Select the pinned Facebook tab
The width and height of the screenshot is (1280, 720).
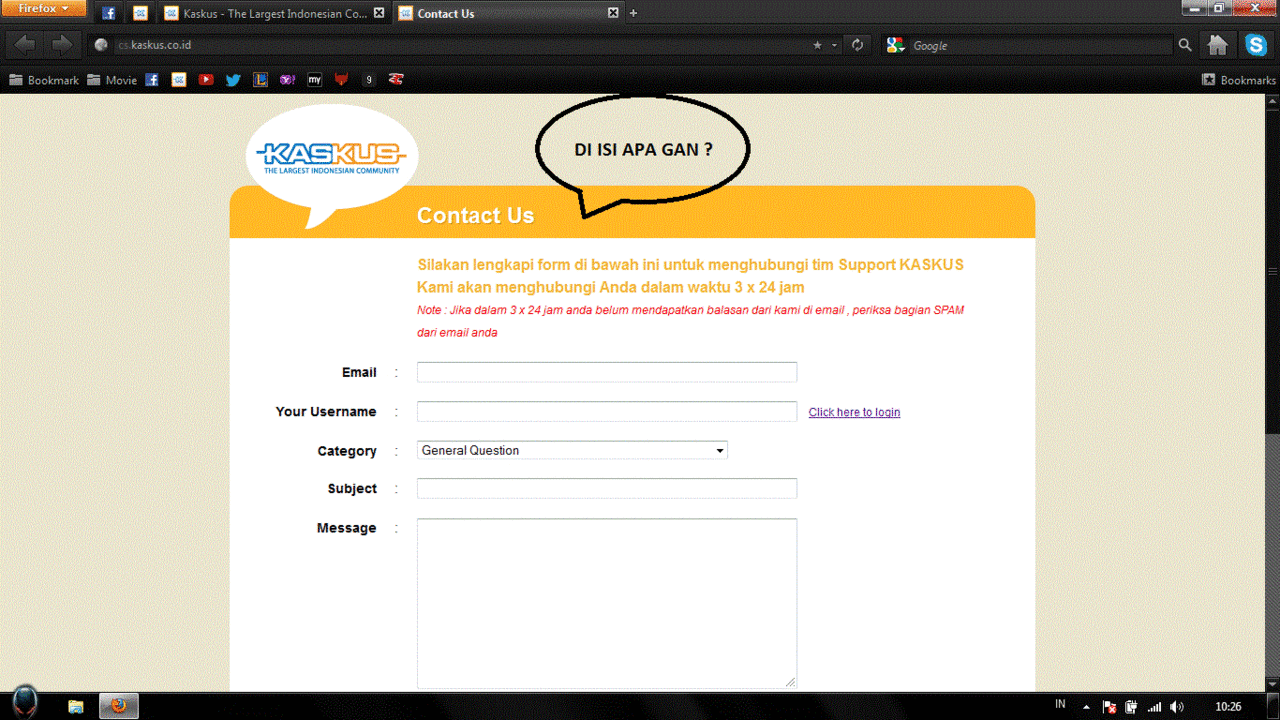[109, 14]
